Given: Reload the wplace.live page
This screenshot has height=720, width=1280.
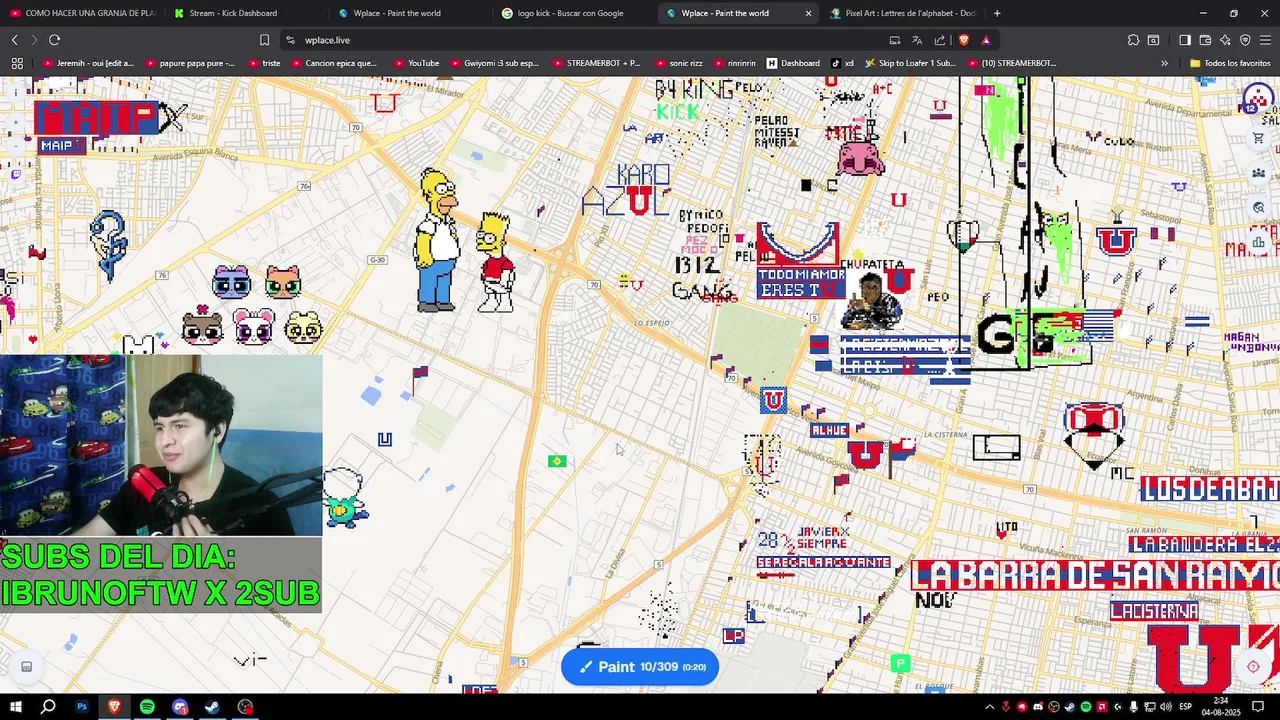Looking at the screenshot, I should [x=54, y=40].
